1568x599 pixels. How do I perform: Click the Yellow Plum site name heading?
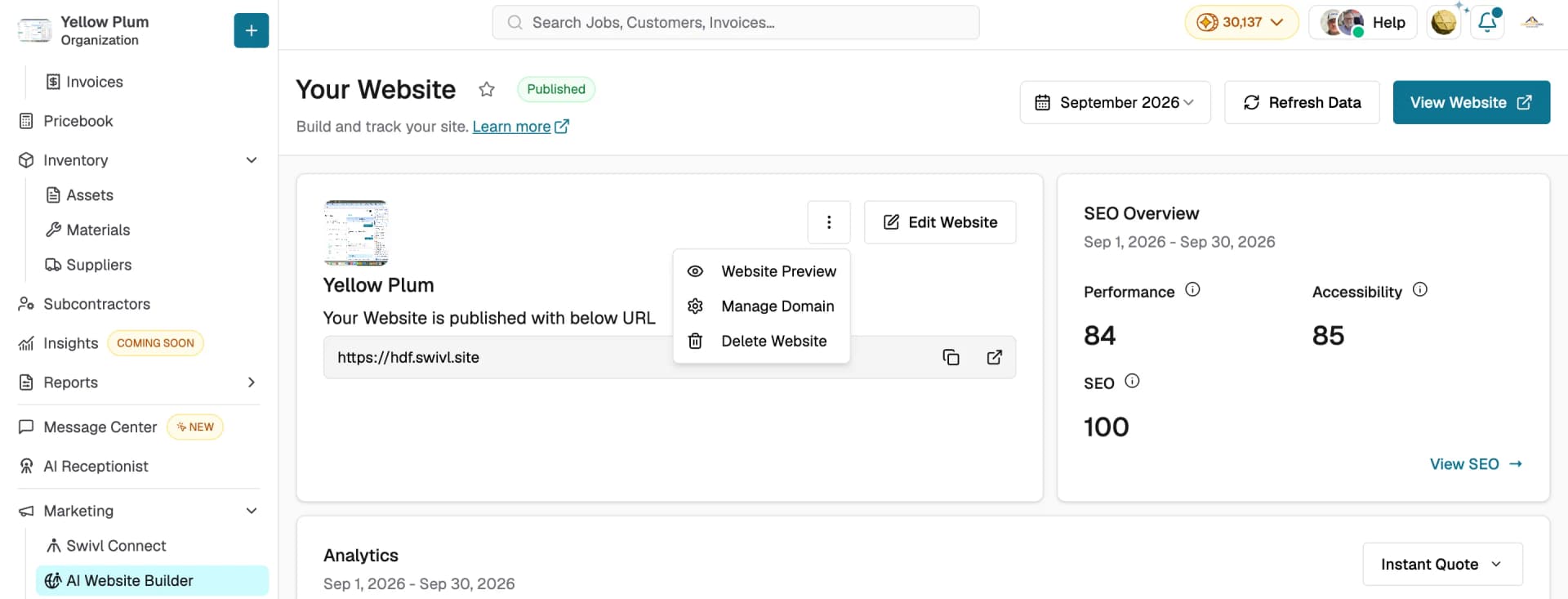pos(378,285)
